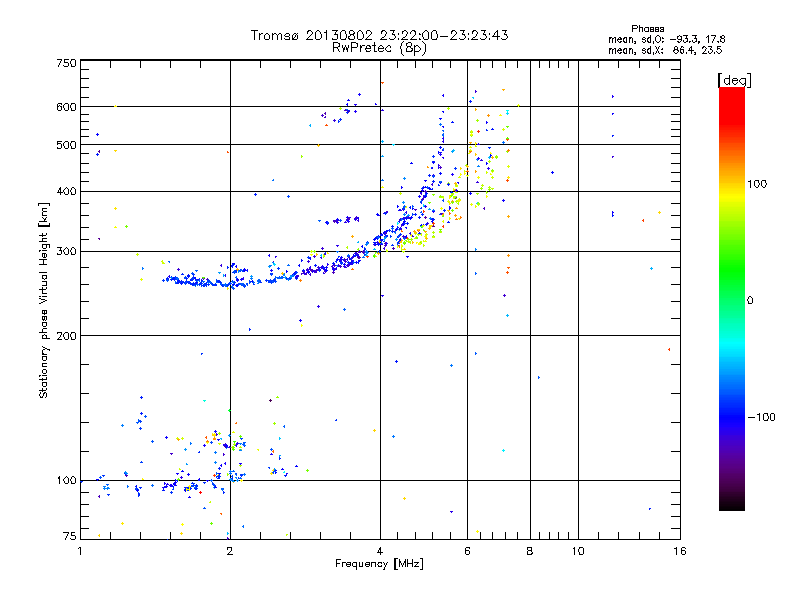Click the 0 label beside the colorbar
Screen dimensions: 800x600
coord(751,300)
